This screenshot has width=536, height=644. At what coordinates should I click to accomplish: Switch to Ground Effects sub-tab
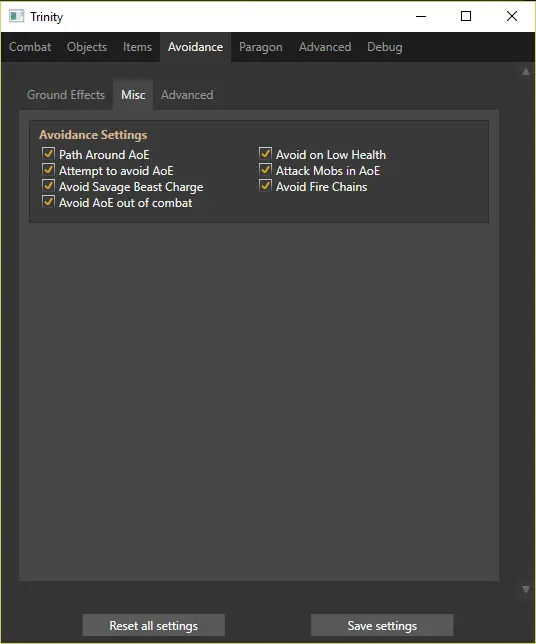click(66, 95)
